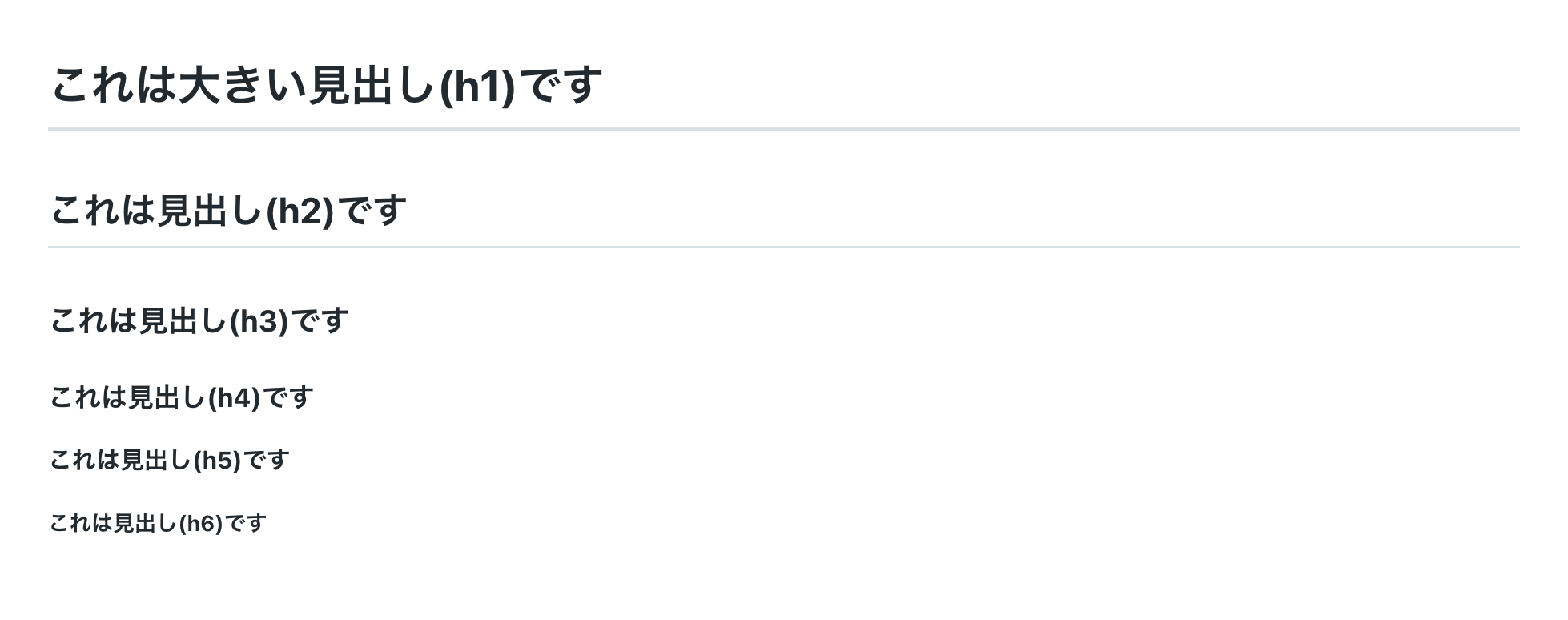Place cursor on "(h3)" in third heading
This screenshot has height=620, width=1568.
click(259, 322)
